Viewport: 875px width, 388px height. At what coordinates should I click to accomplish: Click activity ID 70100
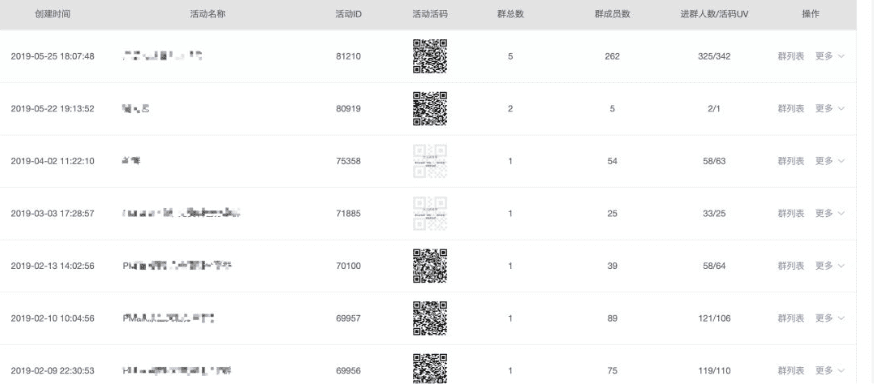348,266
